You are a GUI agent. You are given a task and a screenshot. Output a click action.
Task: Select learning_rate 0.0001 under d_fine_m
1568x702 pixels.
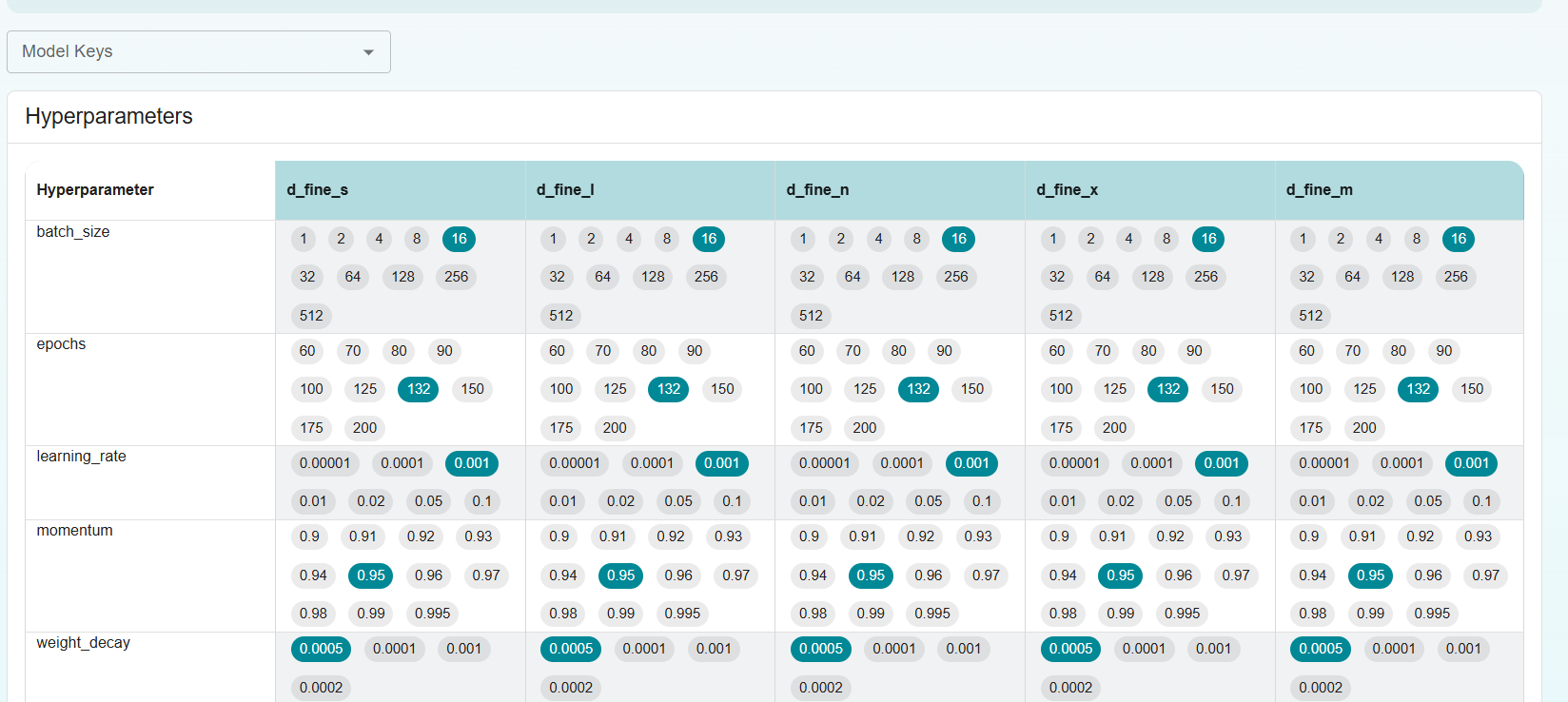click(1401, 463)
